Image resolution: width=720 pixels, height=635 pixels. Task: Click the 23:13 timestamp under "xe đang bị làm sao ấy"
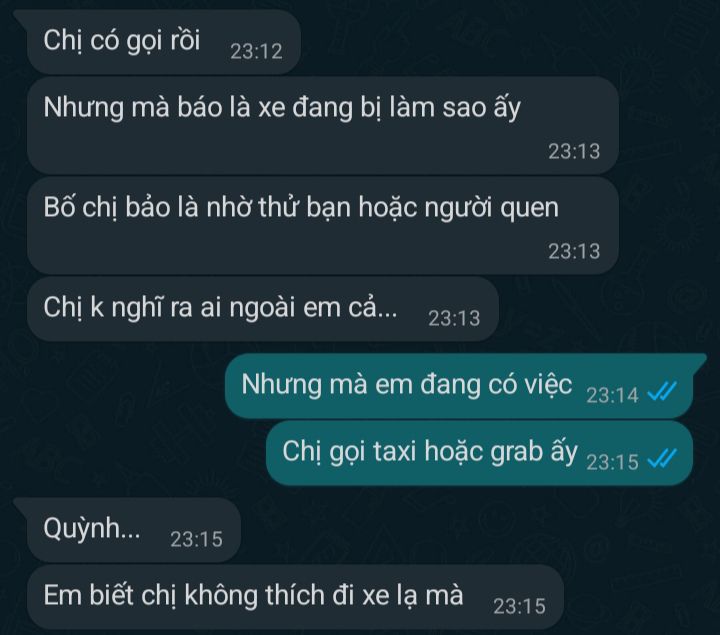coord(574,152)
